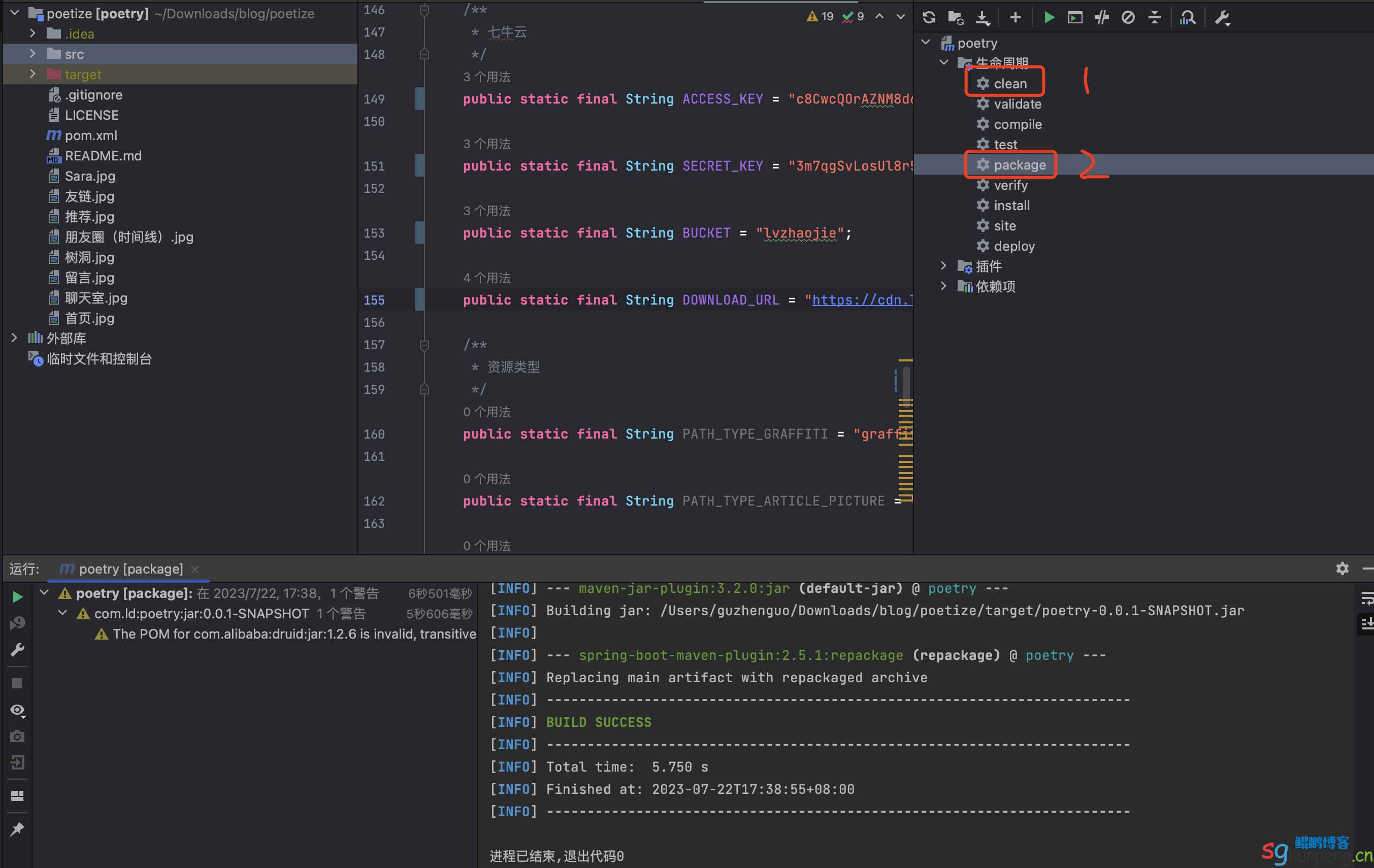Fold the 七牛云 comment block at line 146
1374x868 pixels.
coord(424,10)
